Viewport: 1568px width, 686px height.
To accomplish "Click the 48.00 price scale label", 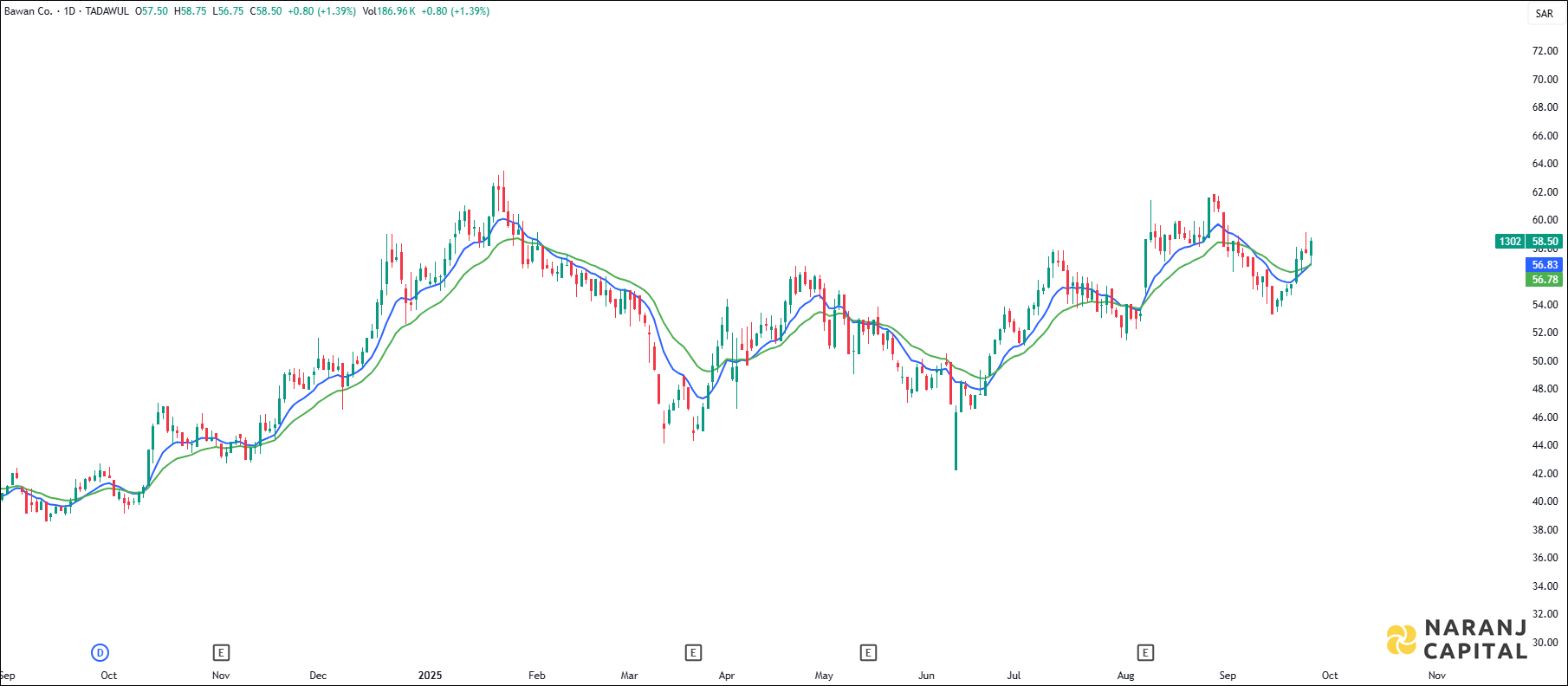I will tap(1545, 389).
